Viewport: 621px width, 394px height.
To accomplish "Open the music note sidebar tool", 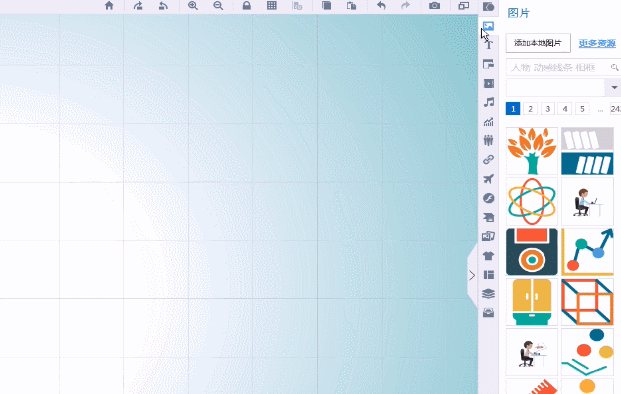I will pyautogui.click(x=489, y=102).
